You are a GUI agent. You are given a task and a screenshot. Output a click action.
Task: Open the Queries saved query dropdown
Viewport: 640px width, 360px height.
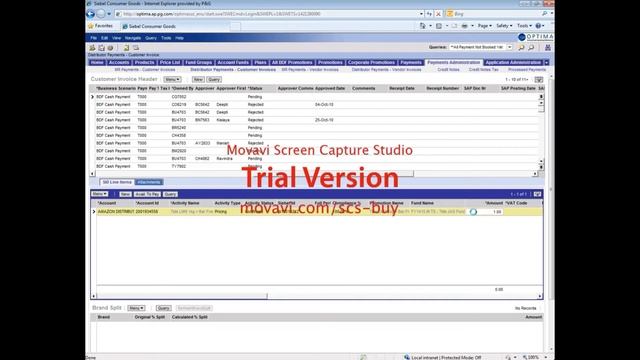(509, 47)
